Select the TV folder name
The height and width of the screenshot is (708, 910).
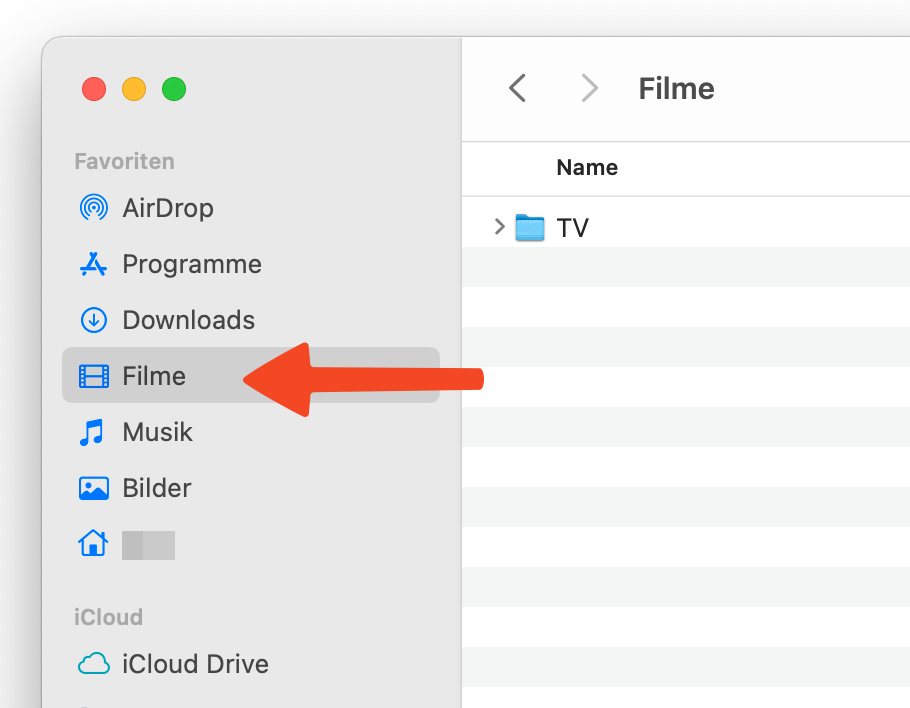573,228
